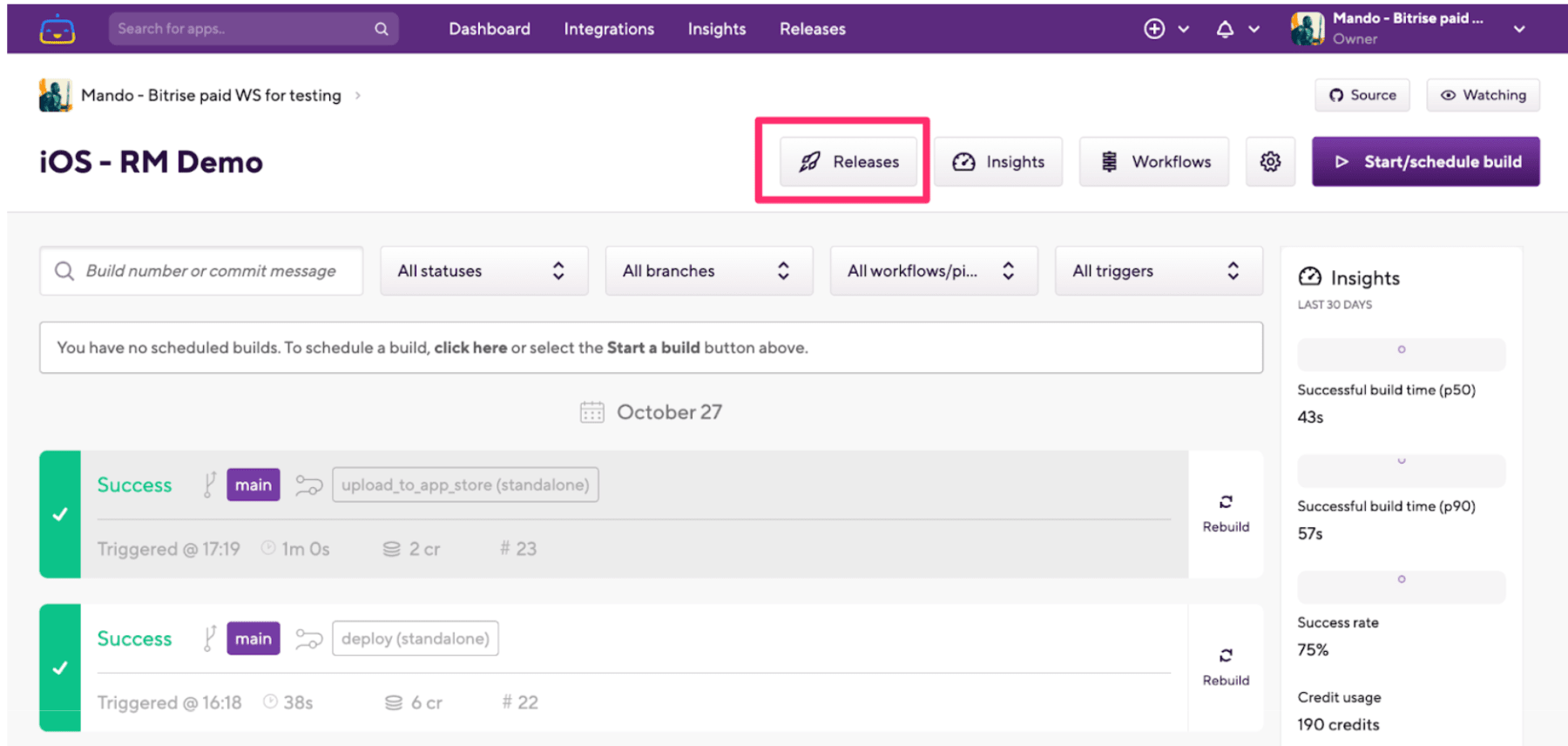Image resolution: width=1568 pixels, height=746 pixels.
Task: Click the workflow icon next to upload_to_app_store
Action: tap(308, 485)
